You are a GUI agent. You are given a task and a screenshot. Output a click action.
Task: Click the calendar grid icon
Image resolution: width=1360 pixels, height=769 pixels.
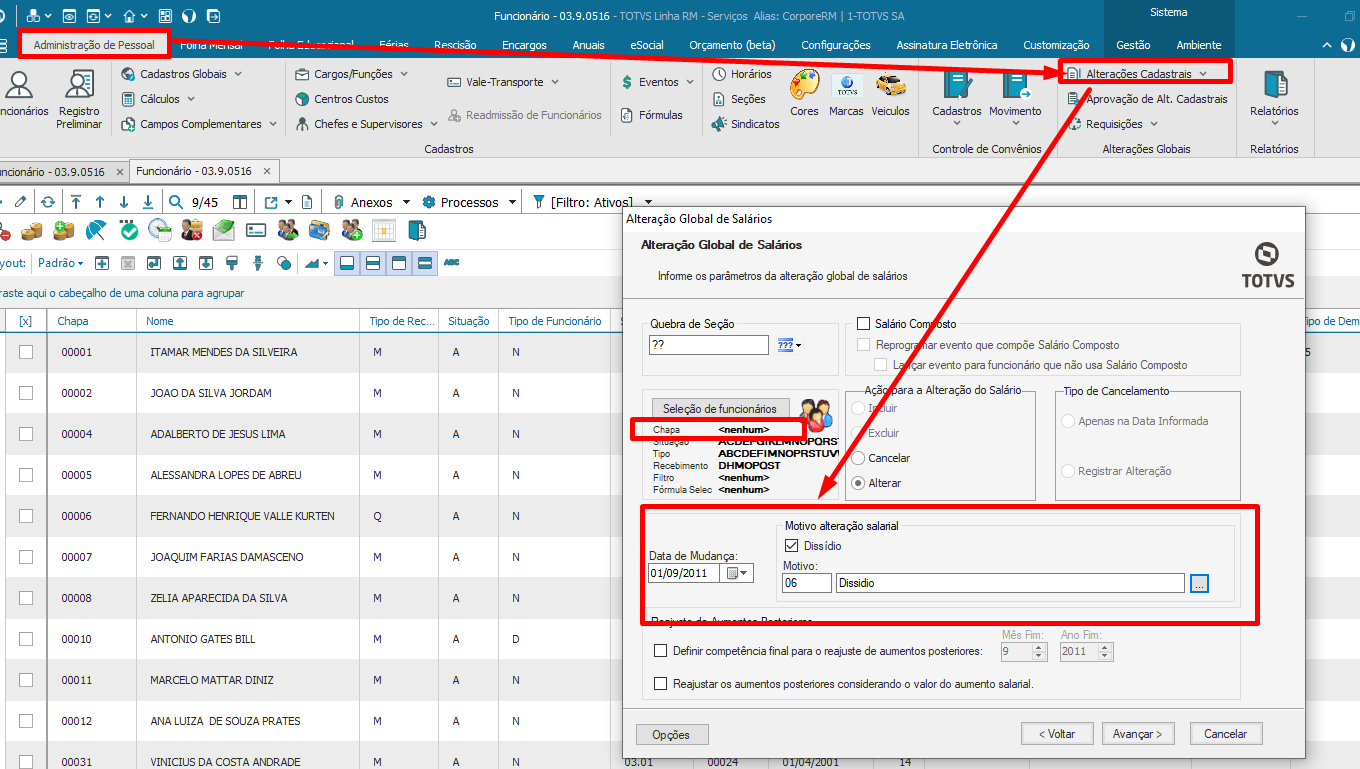384,230
